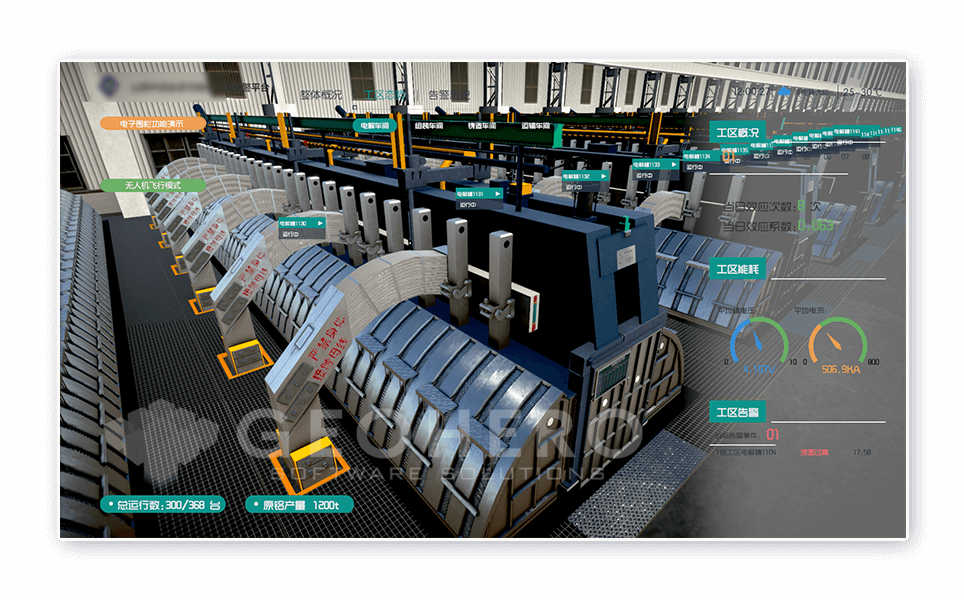Switch to the 工区态势 tab
Screen dimensions: 964x600
tap(384, 95)
